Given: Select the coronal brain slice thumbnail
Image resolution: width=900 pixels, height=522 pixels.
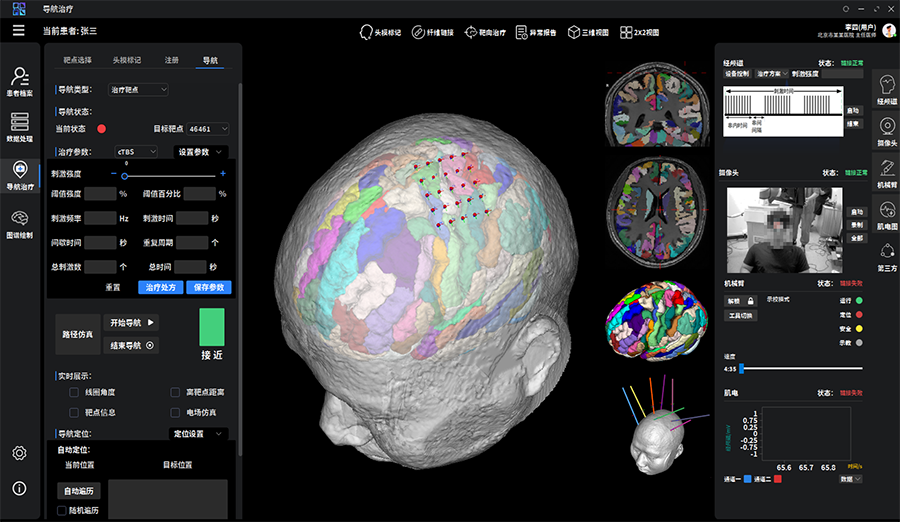Looking at the screenshot, I should [x=658, y=105].
